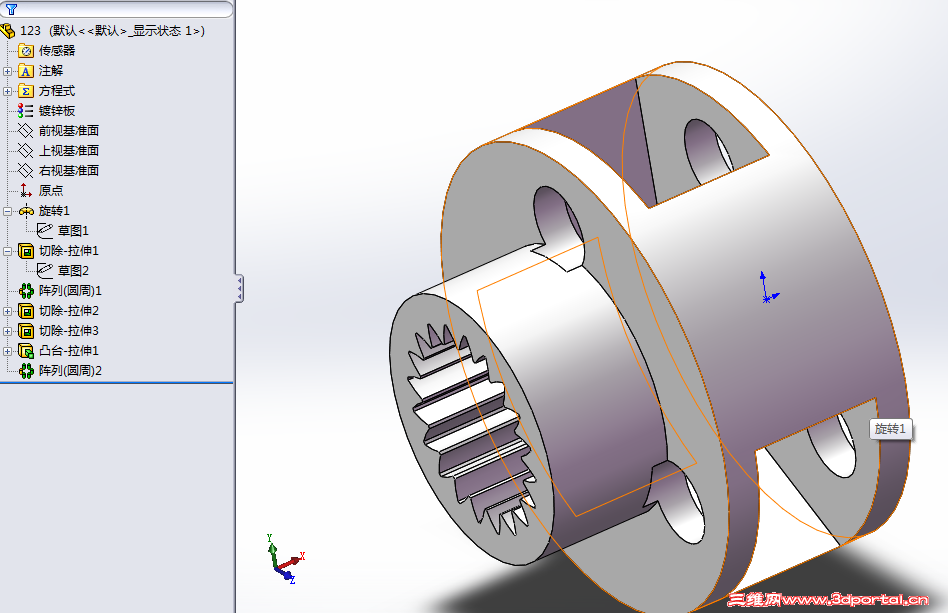Select the 前视基准面 label

pyautogui.click(x=69, y=131)
